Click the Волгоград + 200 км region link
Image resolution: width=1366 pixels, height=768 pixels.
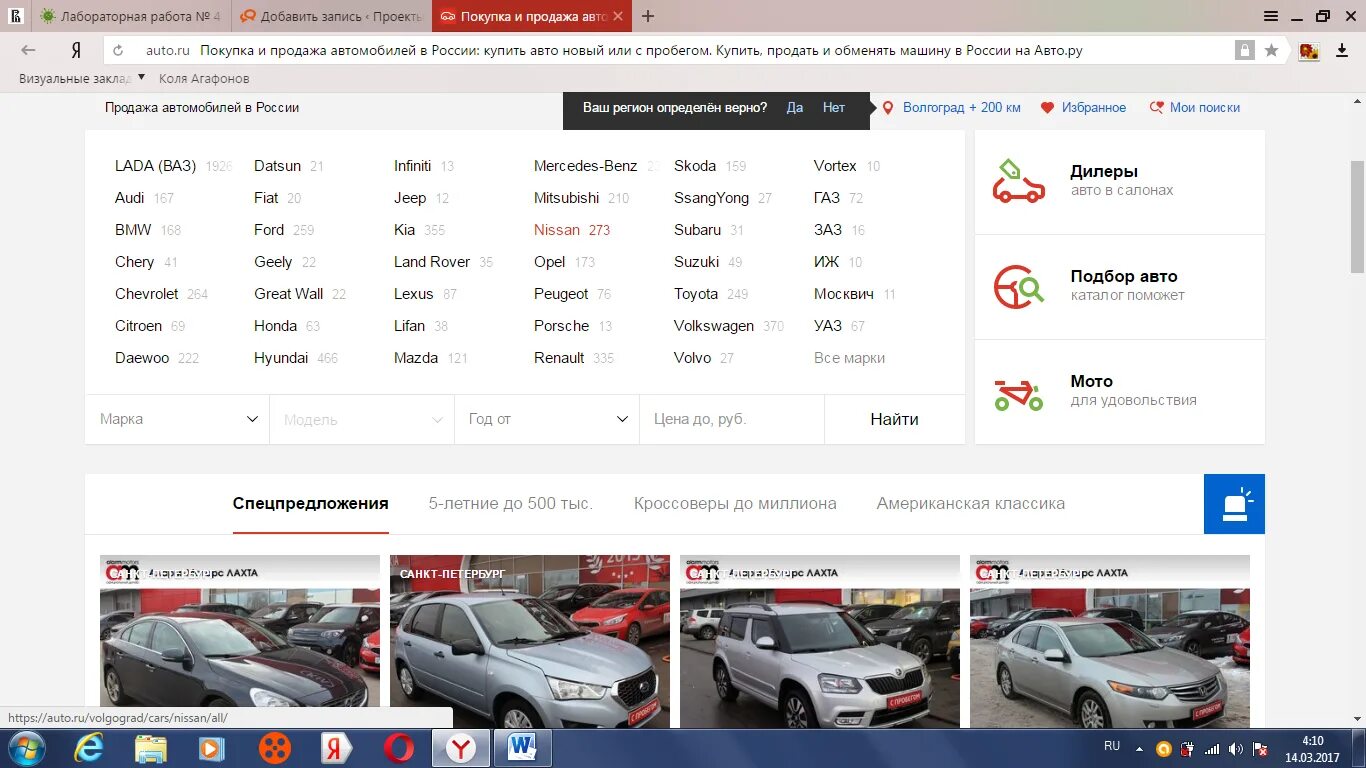click(962, 108)
